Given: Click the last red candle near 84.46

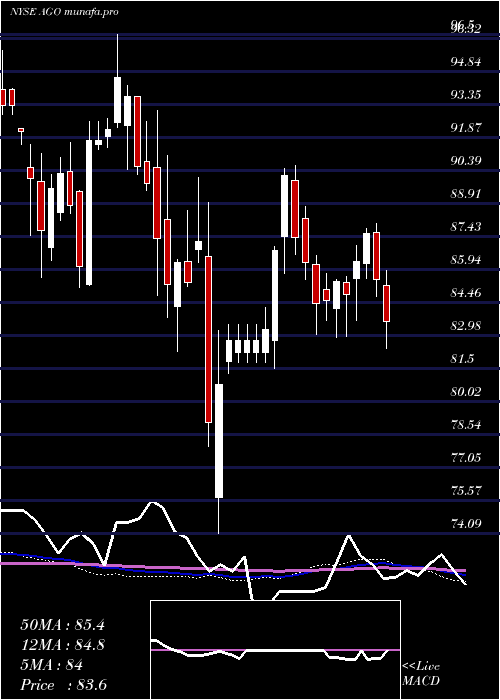Looking at the screenshot, I should 387,303.
